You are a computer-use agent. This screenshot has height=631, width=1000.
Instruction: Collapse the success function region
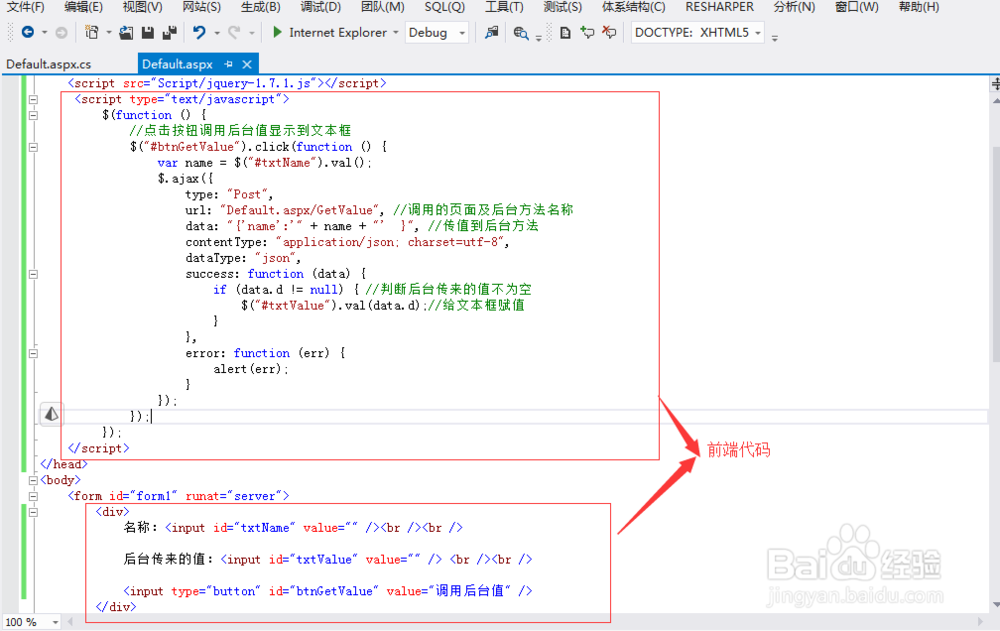[33, 274]
